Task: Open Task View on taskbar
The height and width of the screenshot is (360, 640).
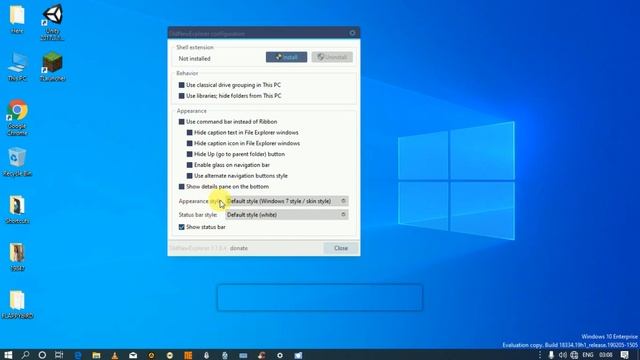Action: 59,355
